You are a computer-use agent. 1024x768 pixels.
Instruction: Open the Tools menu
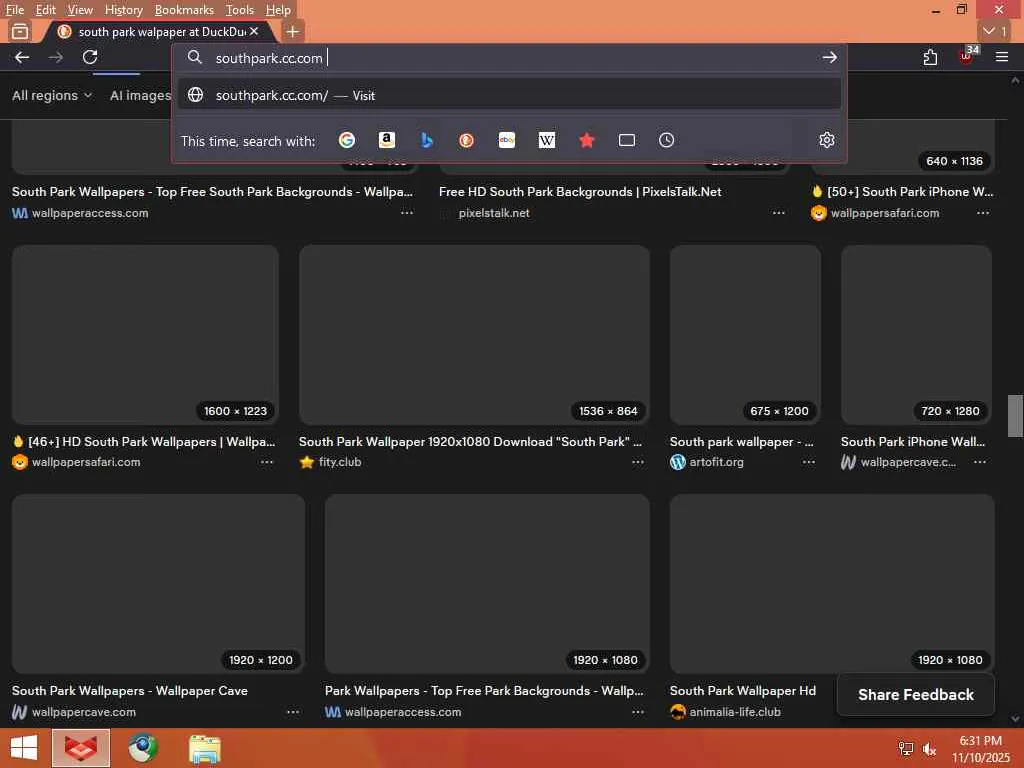click(x=240, y=10)
